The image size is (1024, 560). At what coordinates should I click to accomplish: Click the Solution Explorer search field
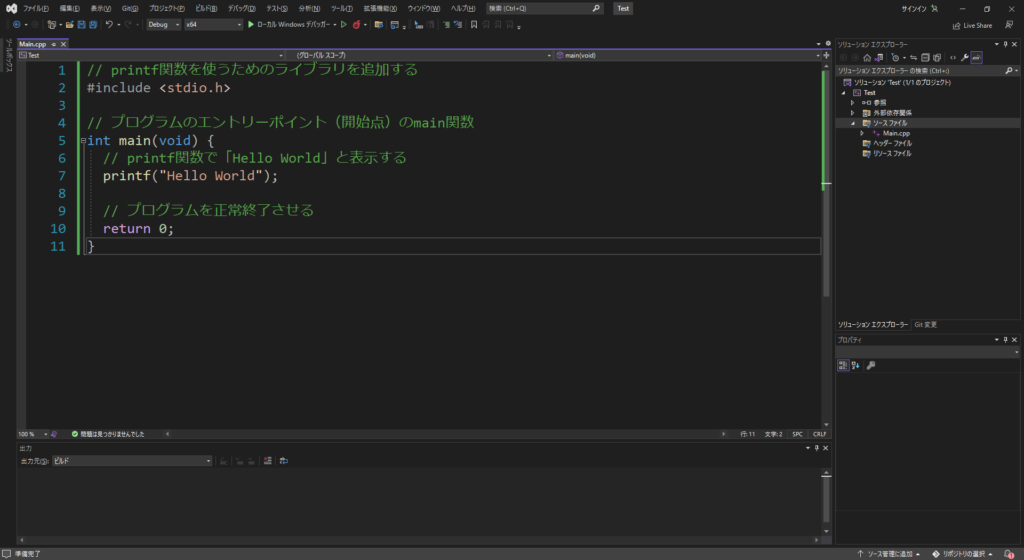point(920,71)
